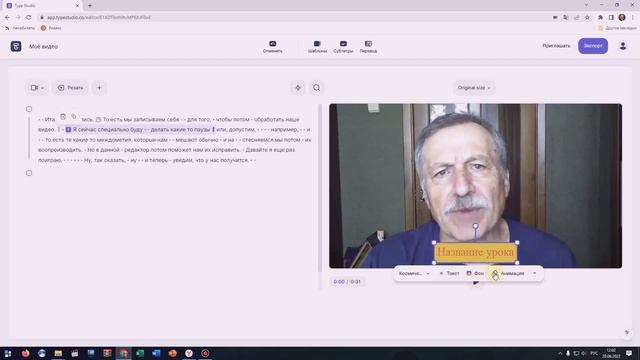
Task: Open the video camera dropdown
Action: (x=37, y=88)
